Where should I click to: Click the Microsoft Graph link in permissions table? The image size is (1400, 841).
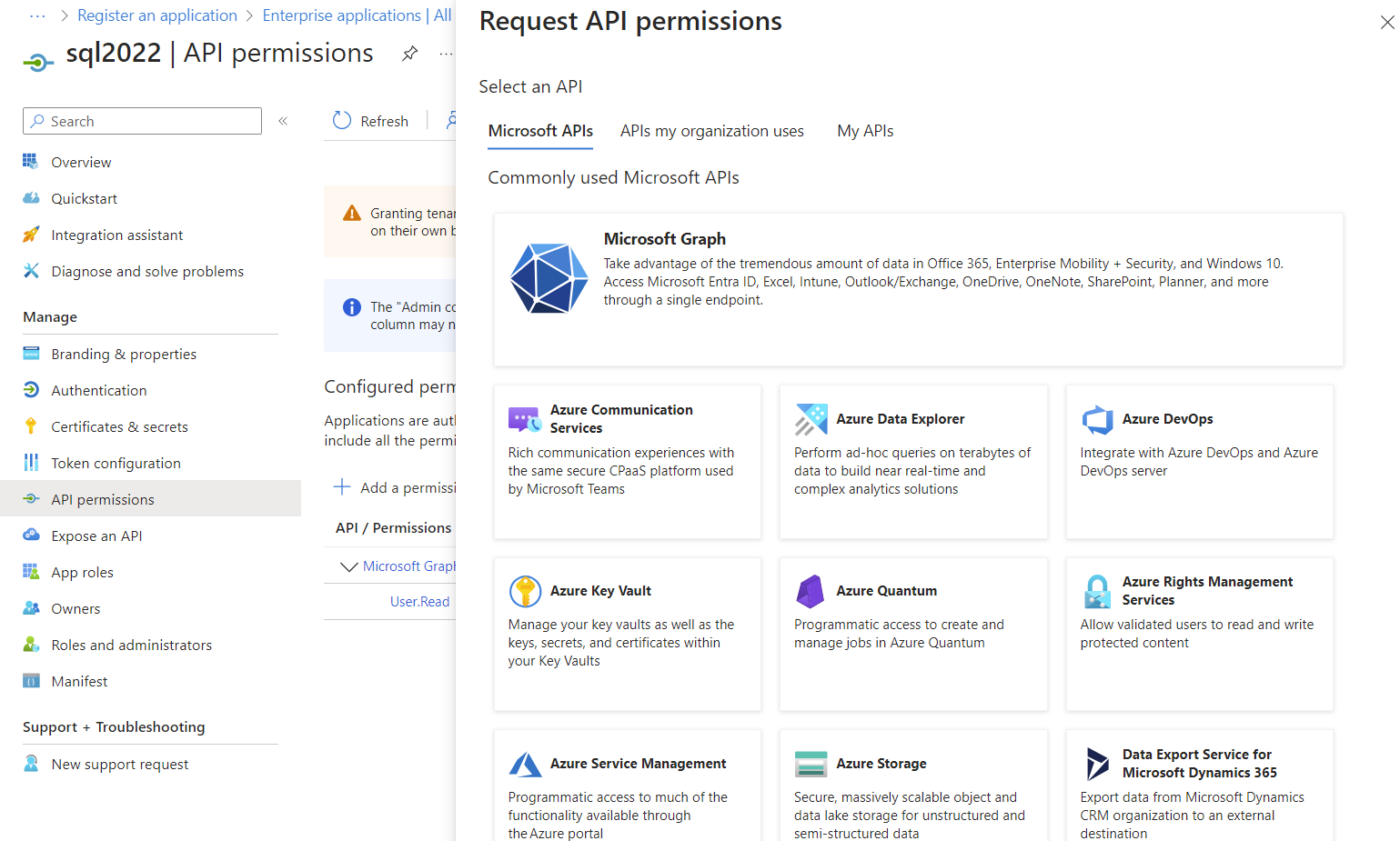pos(408,566)
